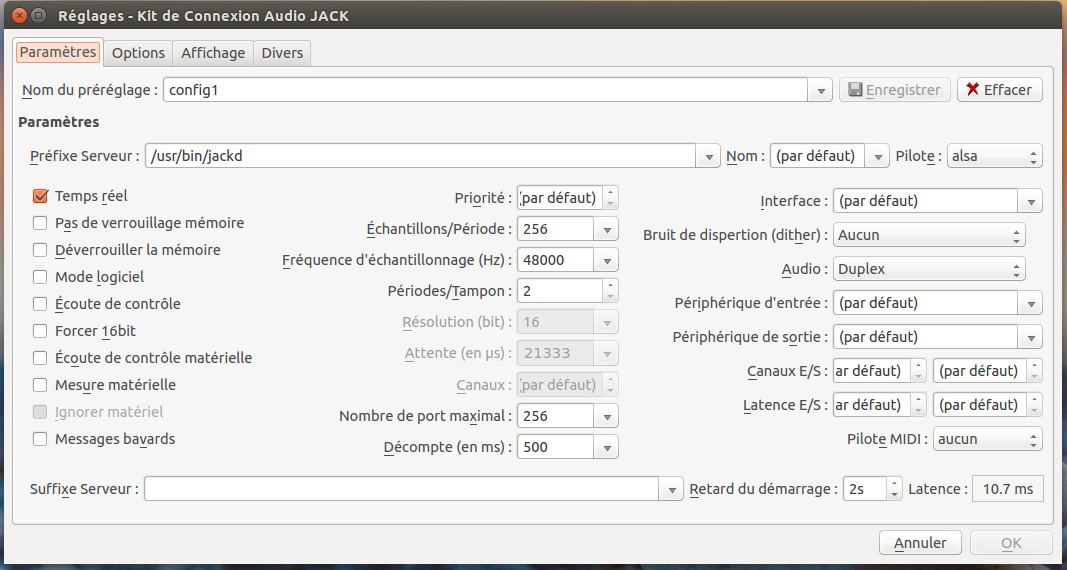Image resolution: width=1067 pixels, height=570 pixels.
Task: Click the floppy disk icon on Enregistrer
Action: tap(855, 90)
